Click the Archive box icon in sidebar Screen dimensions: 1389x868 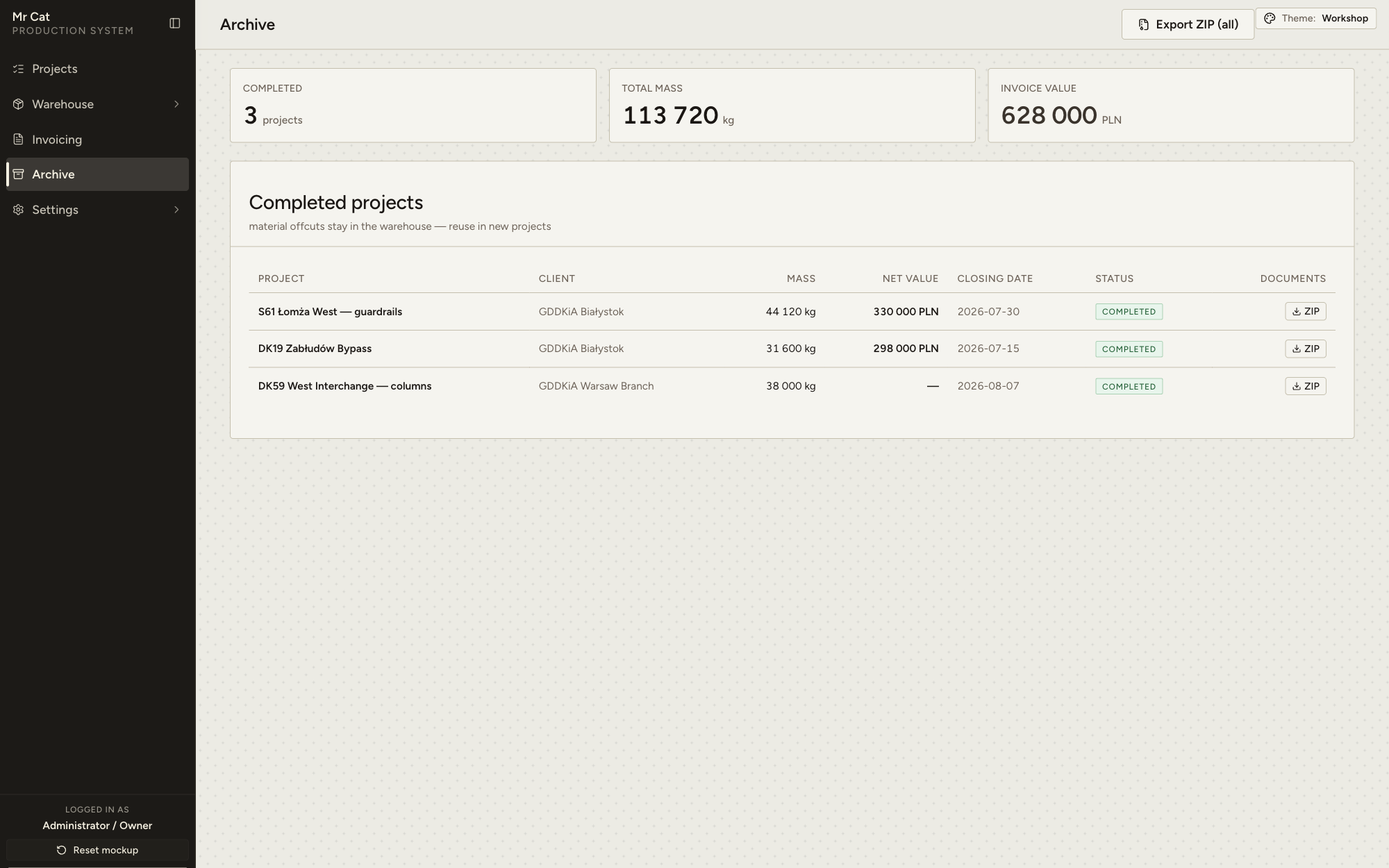click(19, 174)
